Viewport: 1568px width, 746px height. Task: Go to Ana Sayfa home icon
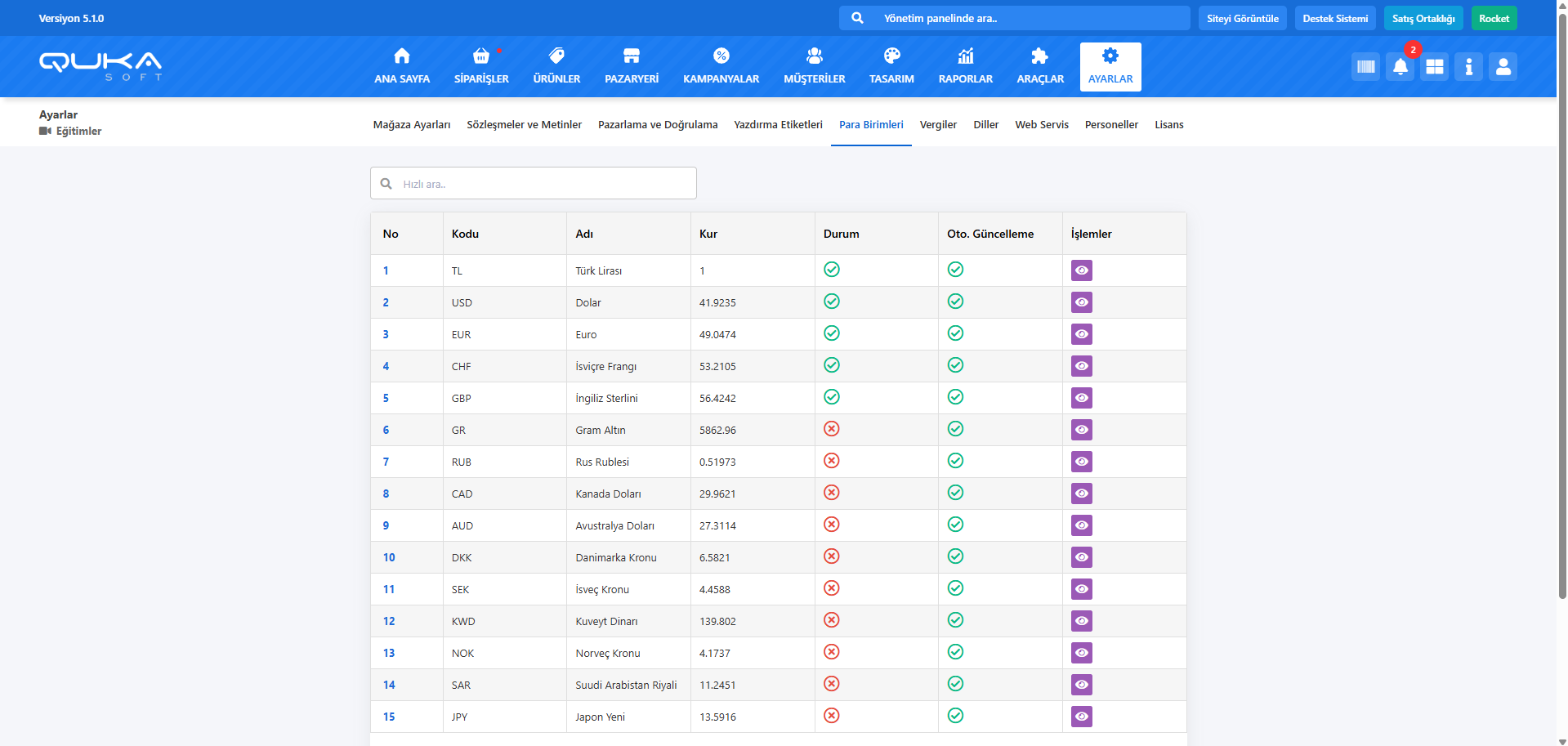click(x=401, y=56)
